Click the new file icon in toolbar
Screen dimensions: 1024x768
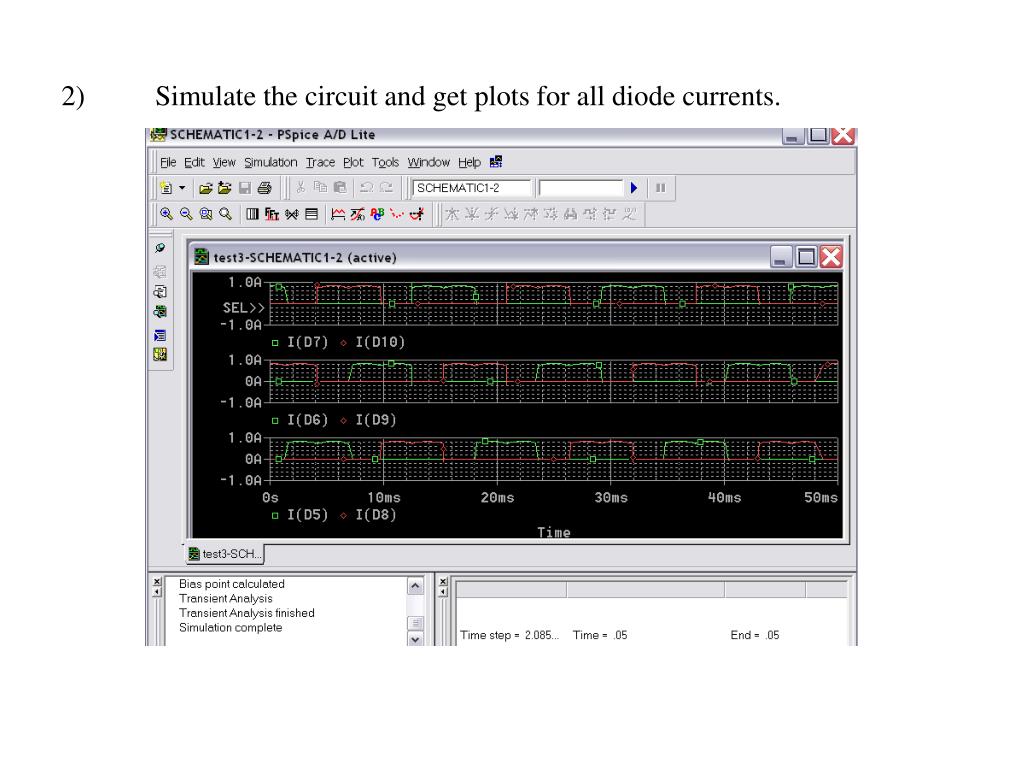(x=167, y=188)
